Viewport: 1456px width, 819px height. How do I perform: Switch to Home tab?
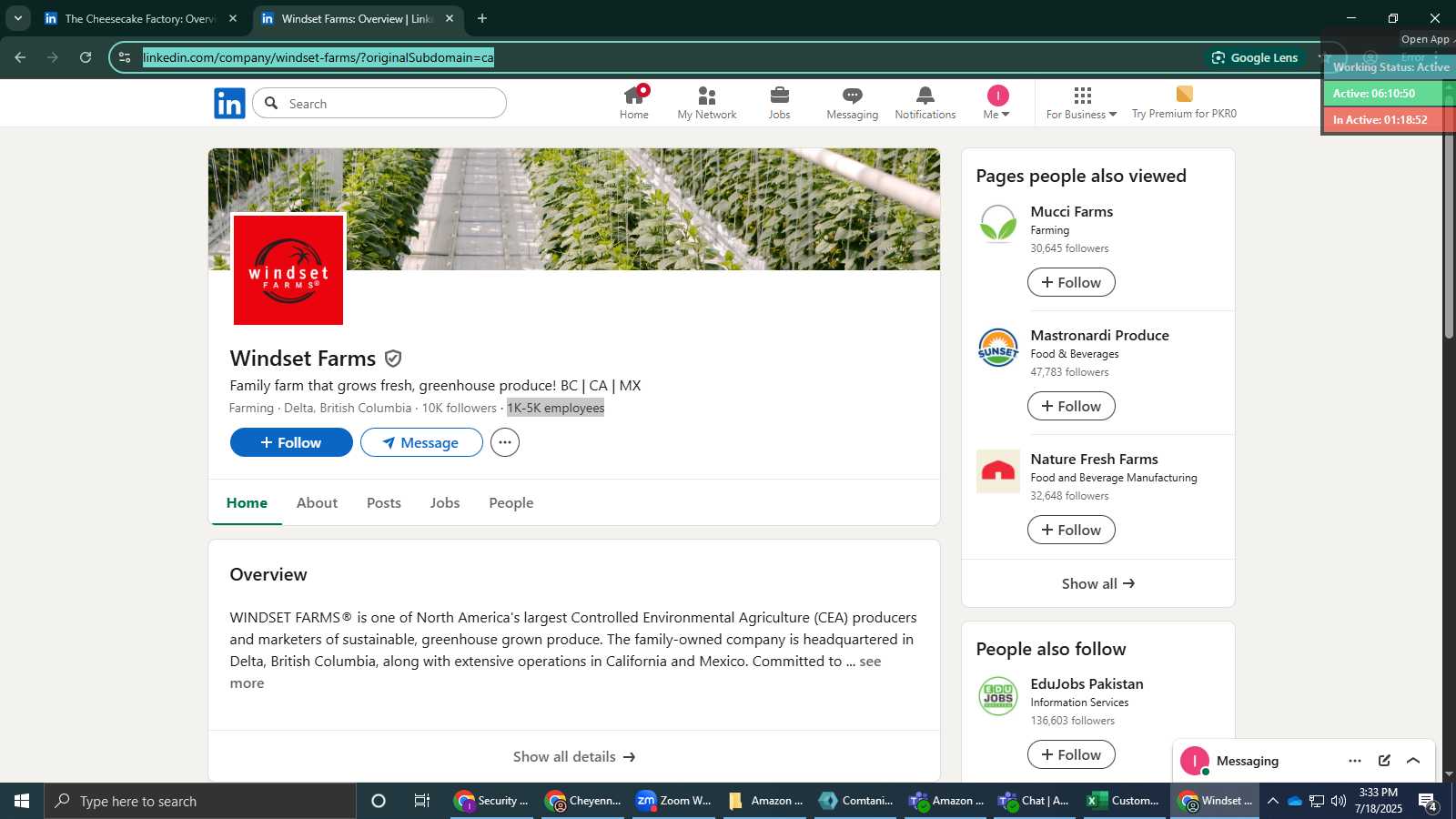pos(247,502)
